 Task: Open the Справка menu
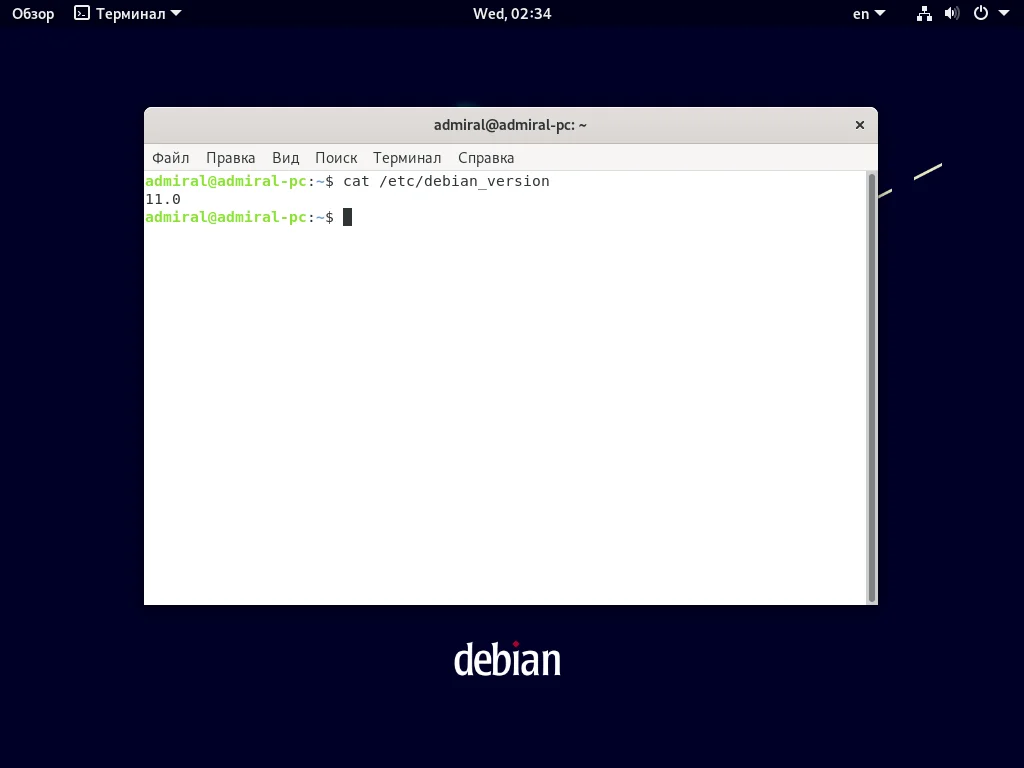[485, 157]
